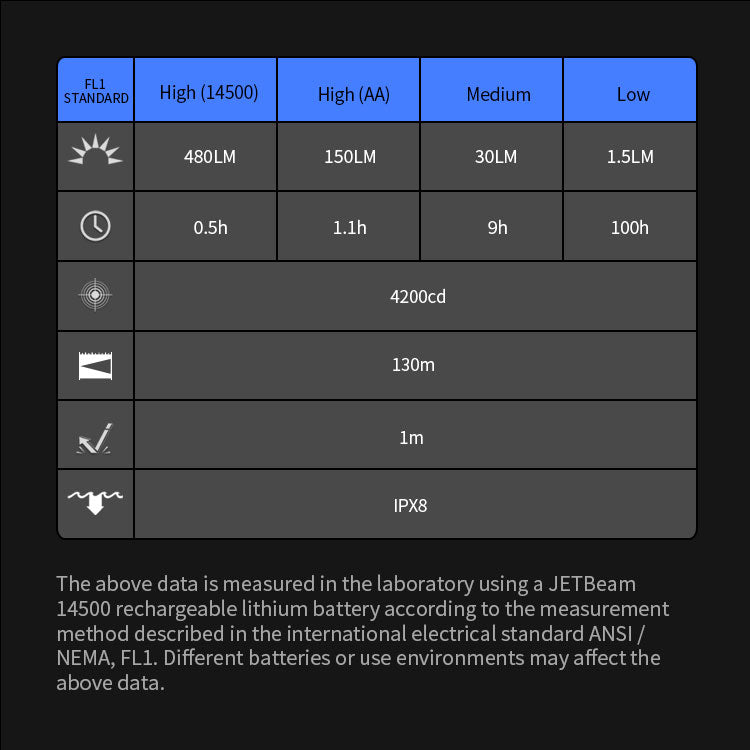Select the 1.5LM value cell
This screenshot has width=750, height=750.
point(630,157)
